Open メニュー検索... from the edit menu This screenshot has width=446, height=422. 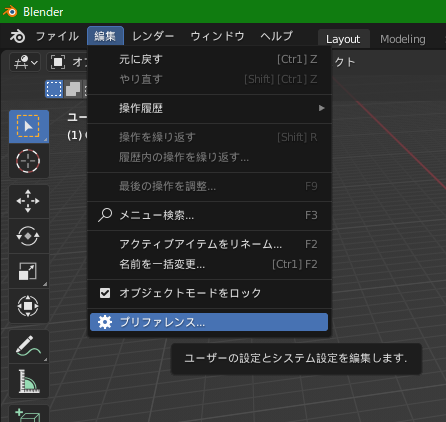point(209,215)
